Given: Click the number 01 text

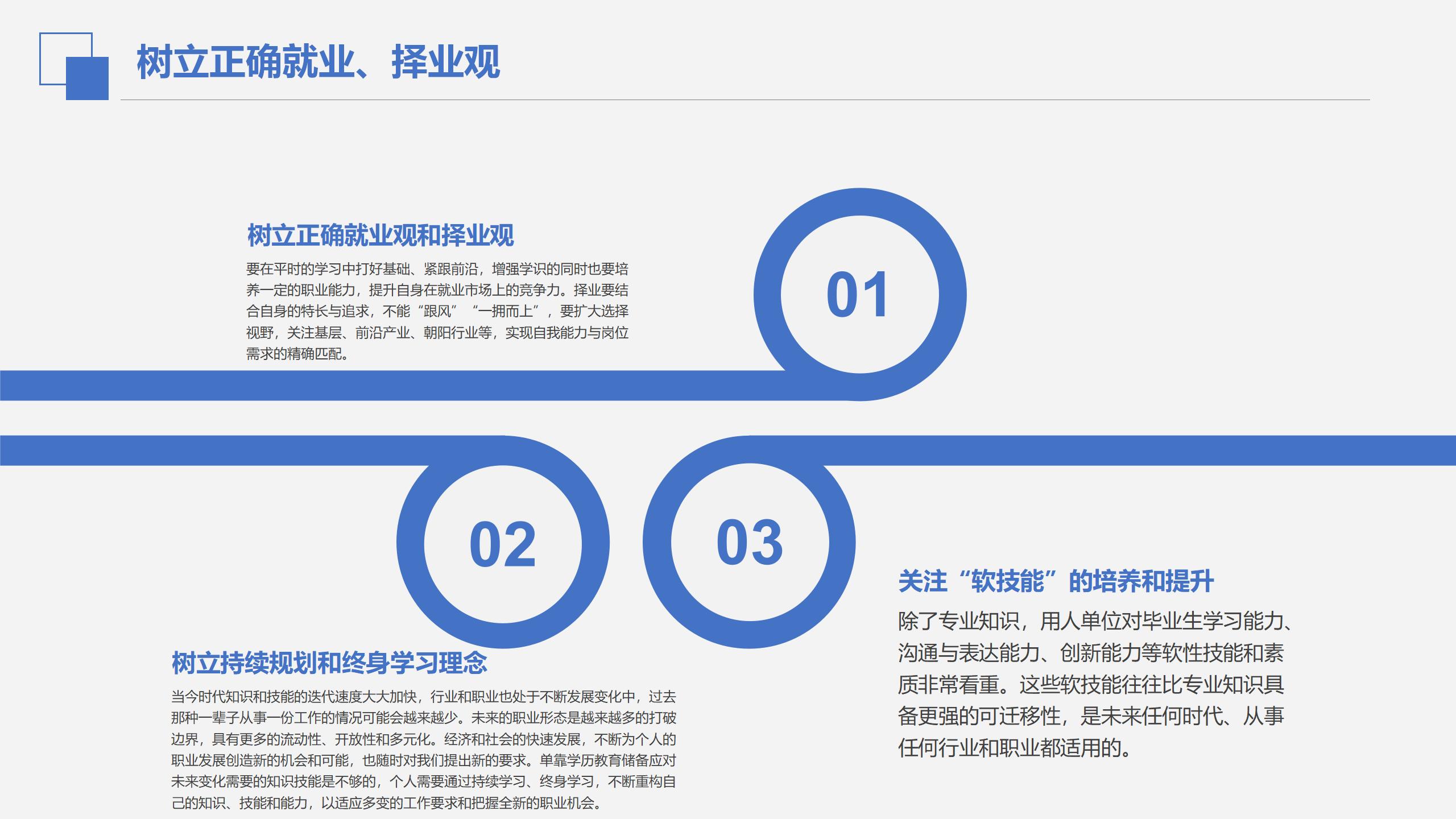Looking at the screenshot, I should coord(857,295).
